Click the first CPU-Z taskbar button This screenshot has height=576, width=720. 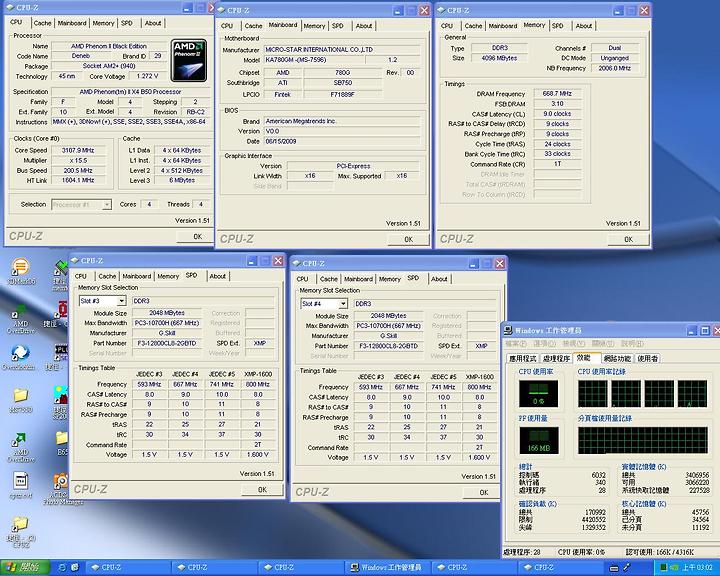[x=129, y=567]
